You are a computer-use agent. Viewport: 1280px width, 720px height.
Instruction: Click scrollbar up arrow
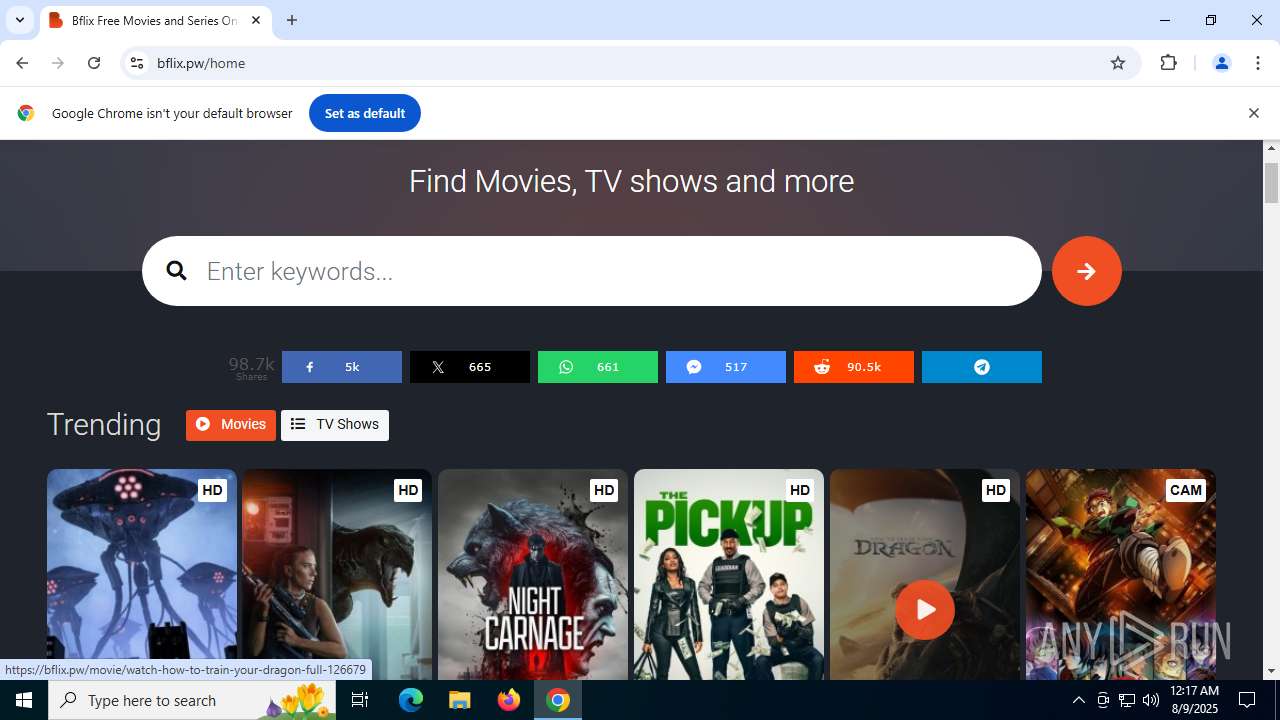point(1272,148)
